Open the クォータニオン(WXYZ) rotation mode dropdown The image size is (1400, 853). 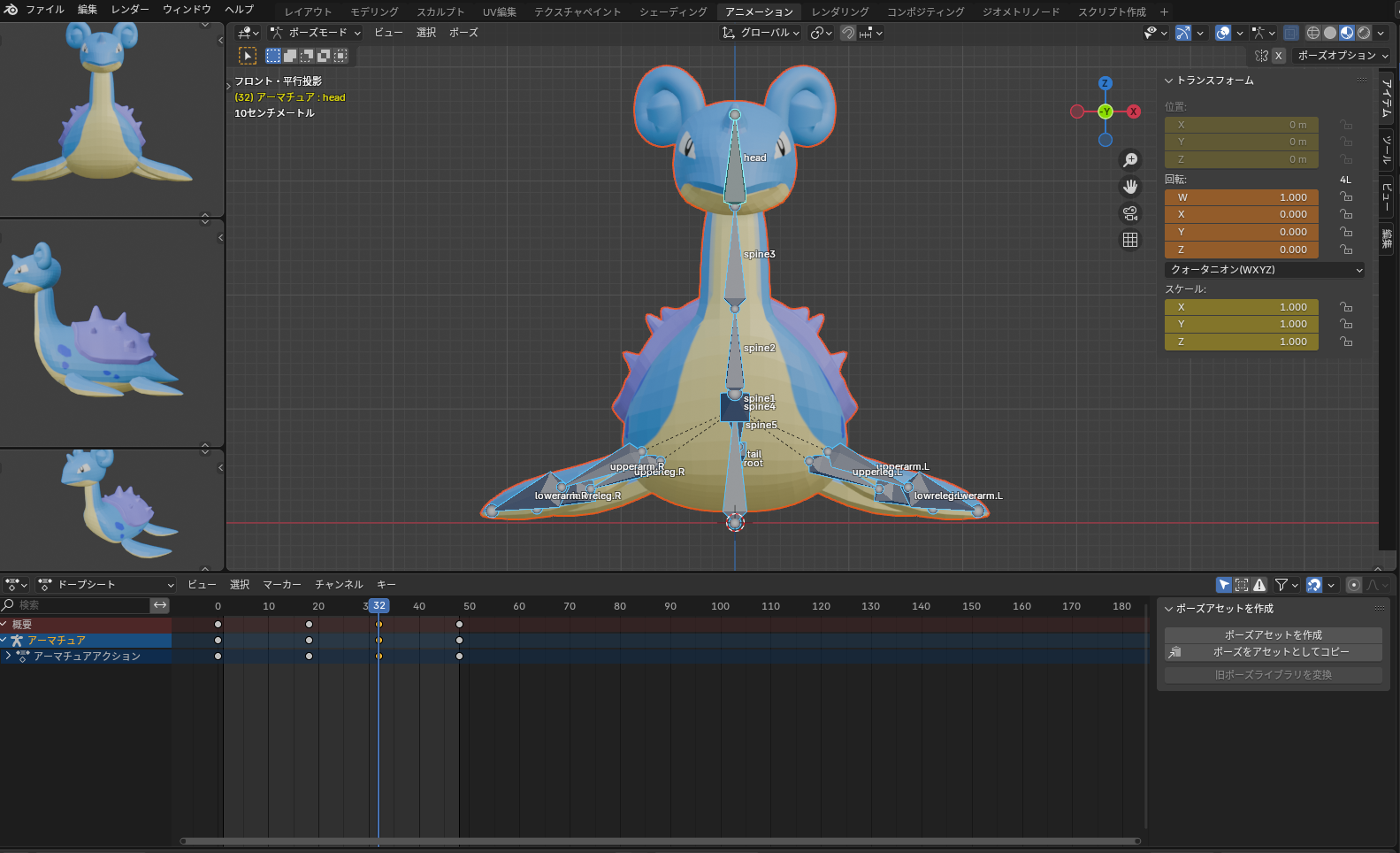tap(1264, 270)
